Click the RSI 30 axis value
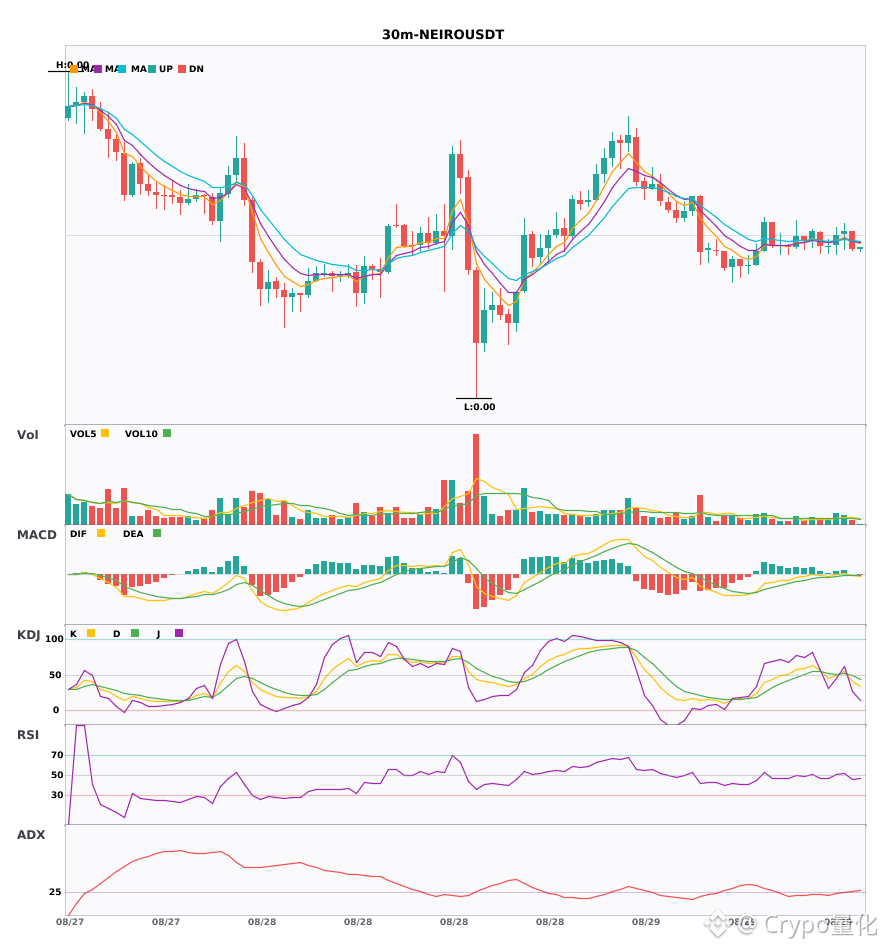885x950 pixels. [57, 795]
